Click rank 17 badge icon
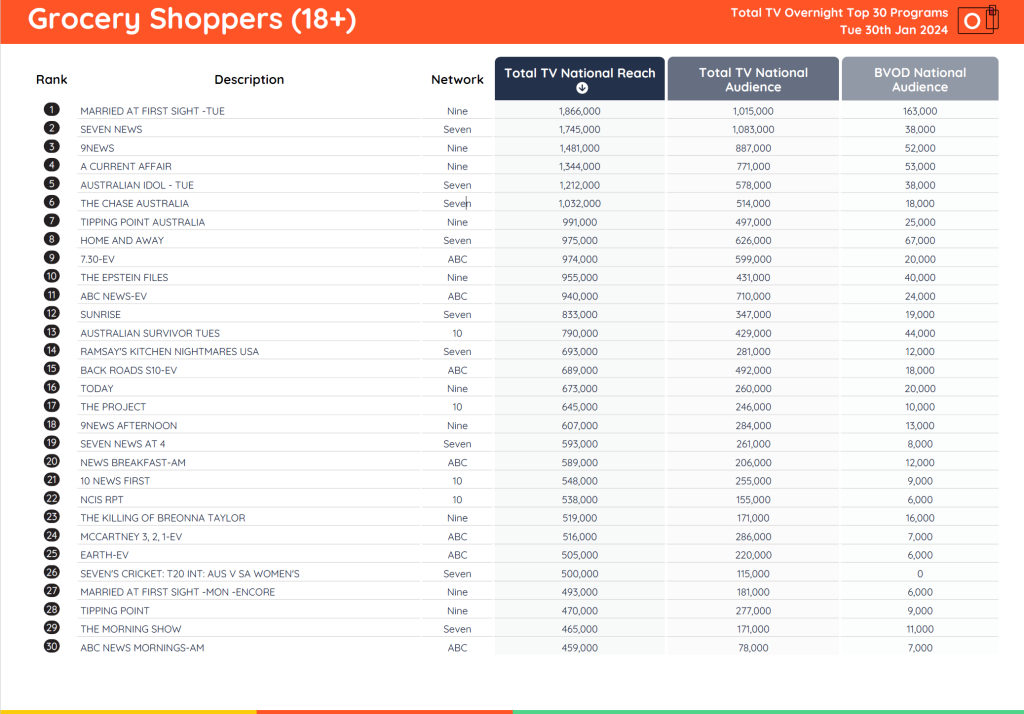 point(52,405)
